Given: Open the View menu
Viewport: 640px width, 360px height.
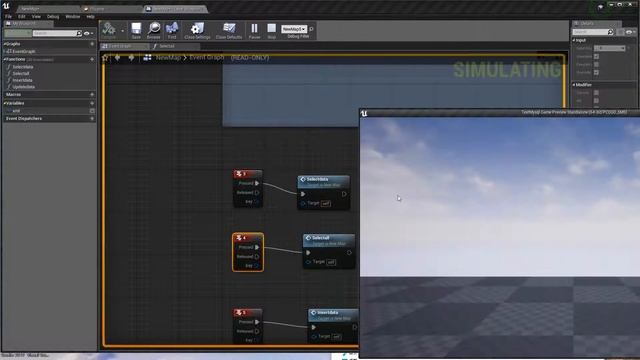Looking at the screenshot, I should tap(36, 16).
